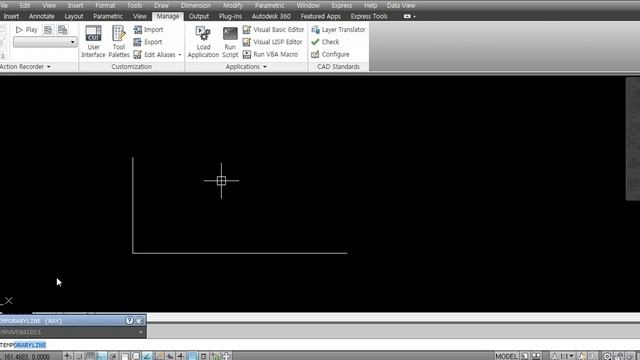Open the Express menu
Viewport: 640px width, 360px height.
(342, 5)
